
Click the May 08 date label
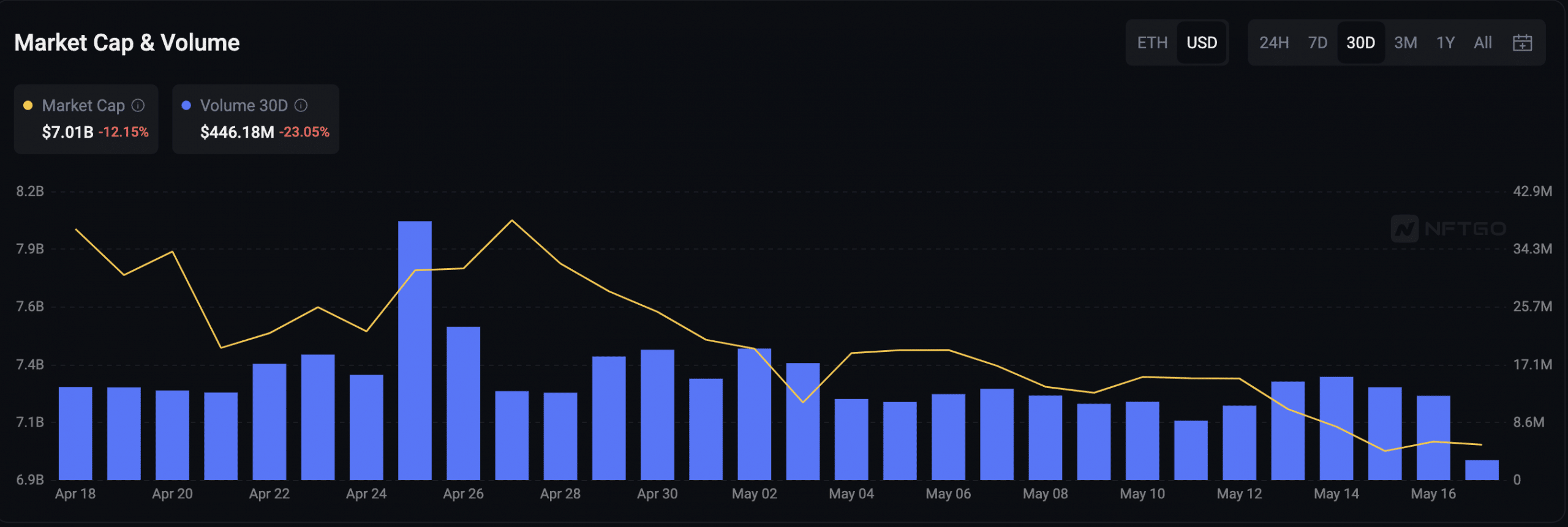(1045, 493)
